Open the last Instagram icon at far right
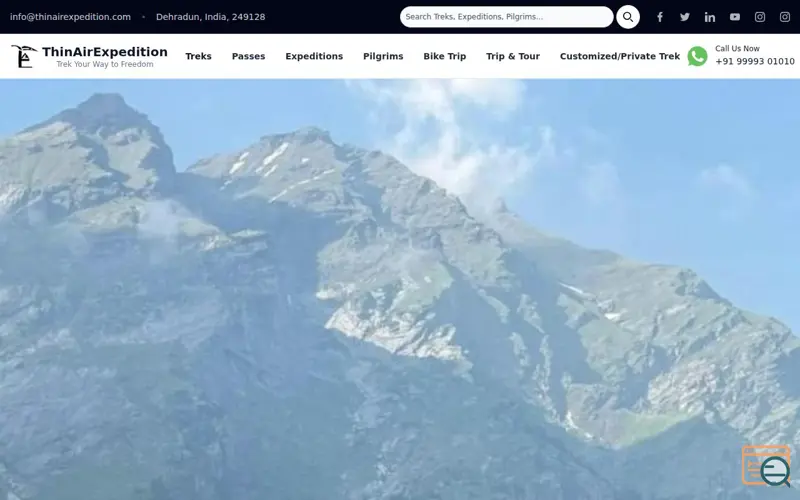 [x=785, y=17]
